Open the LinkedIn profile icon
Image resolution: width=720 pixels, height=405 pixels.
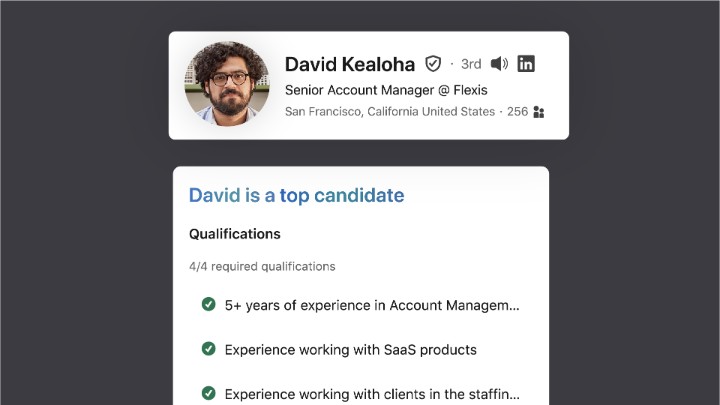526,64
